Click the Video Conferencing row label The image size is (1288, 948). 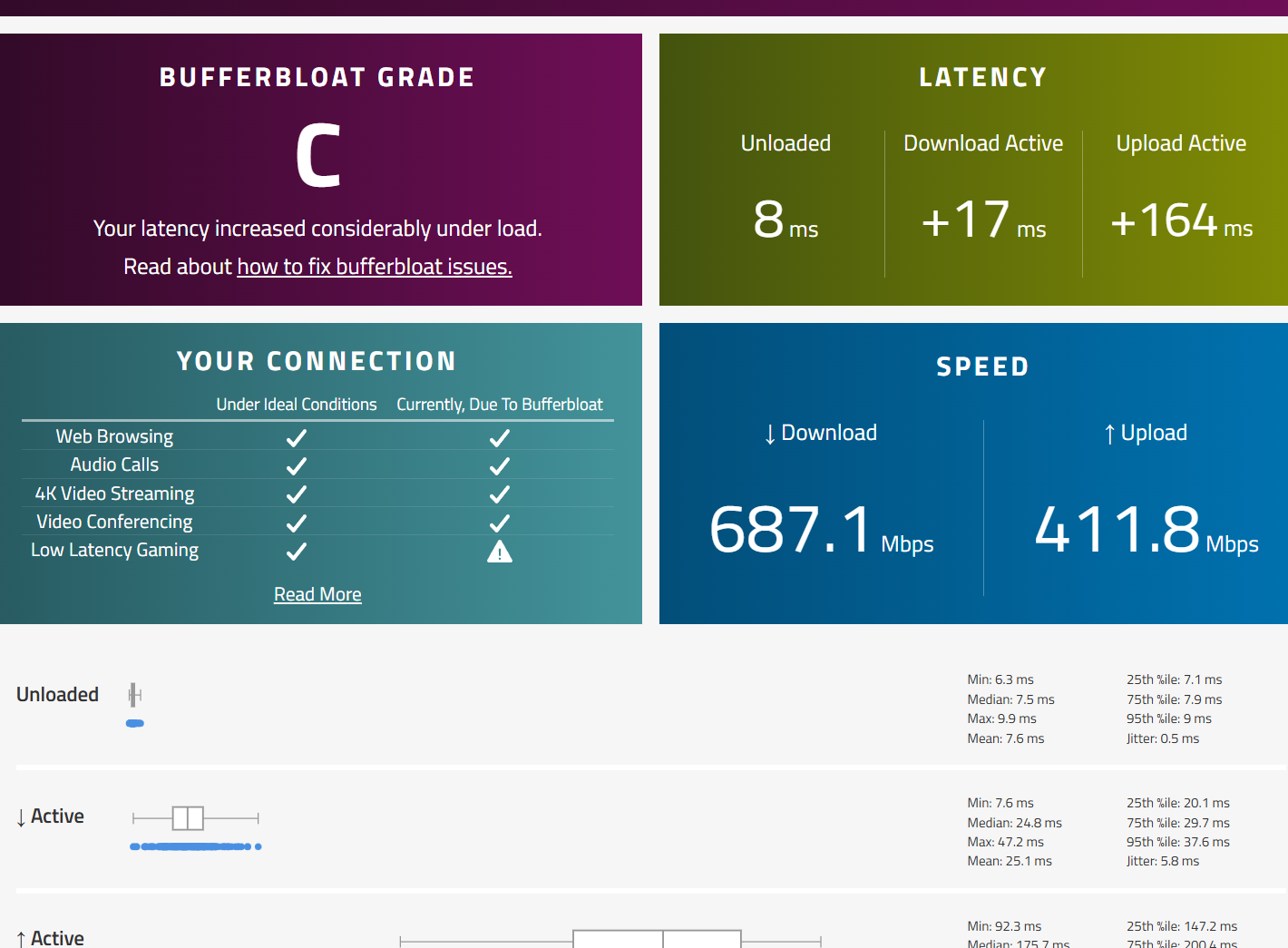(x=114, y=522)
